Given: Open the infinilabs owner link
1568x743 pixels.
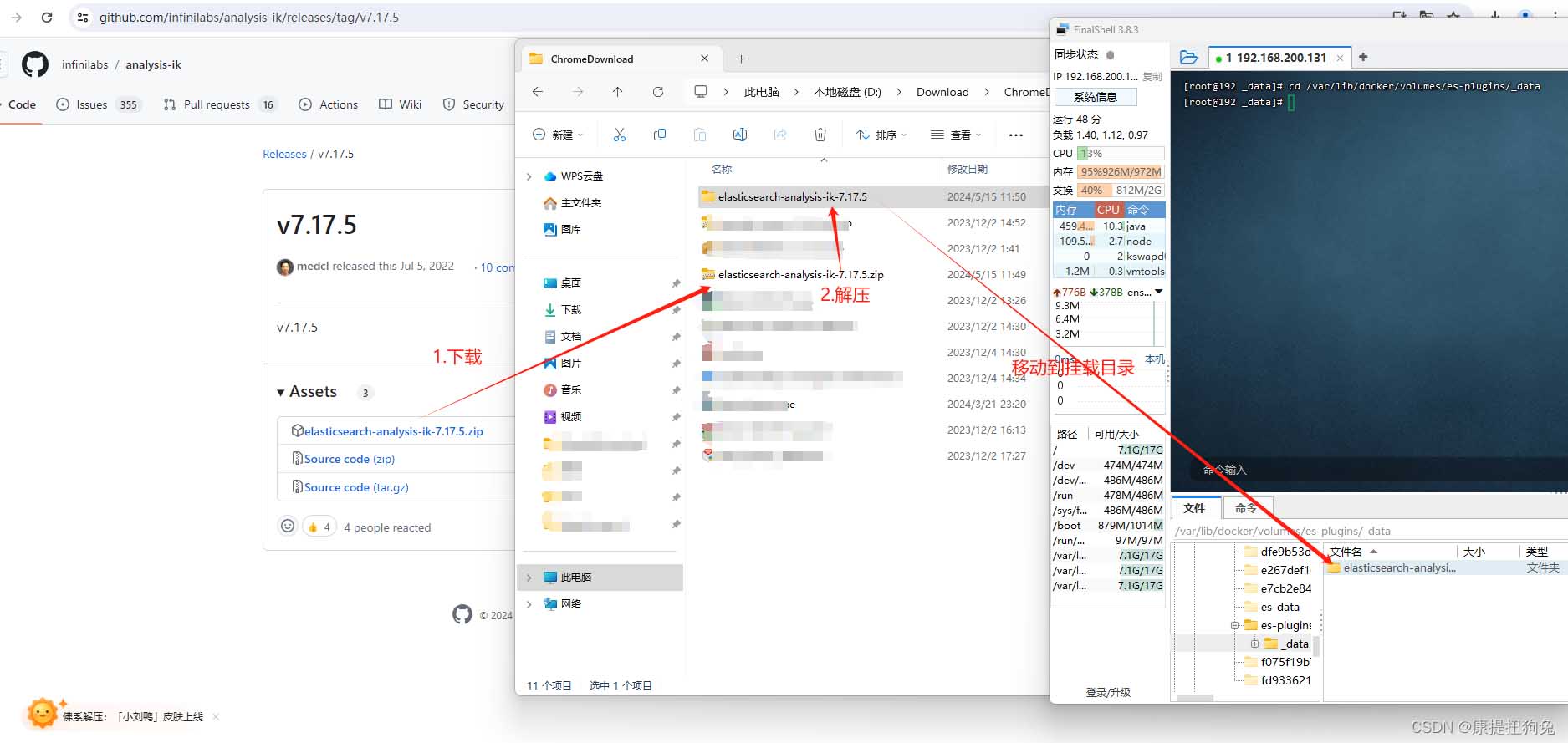Looking at the screenshot, I should click(x=85, y=64).
